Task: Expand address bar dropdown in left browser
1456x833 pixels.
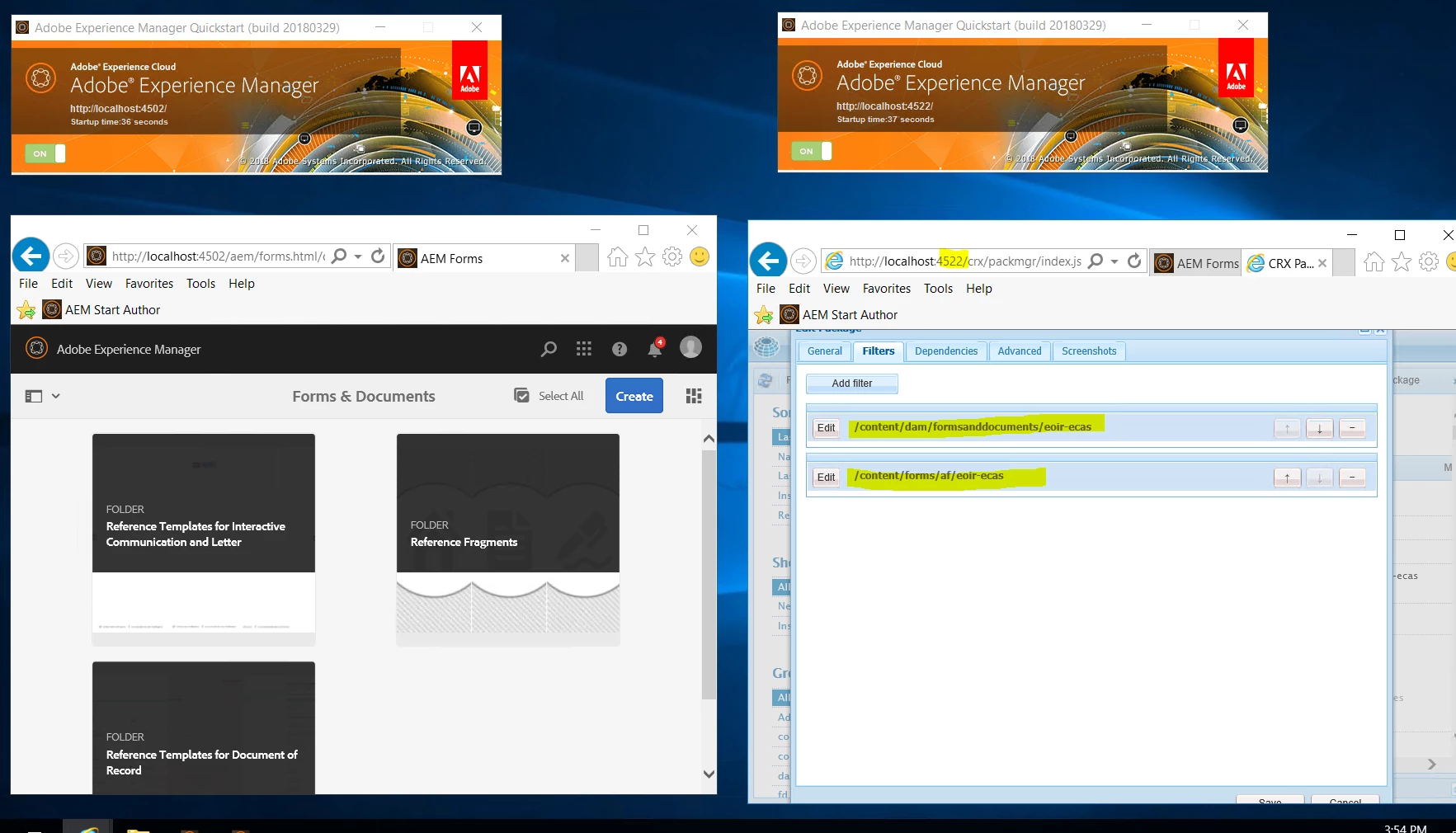Action: tap(358, 256)
